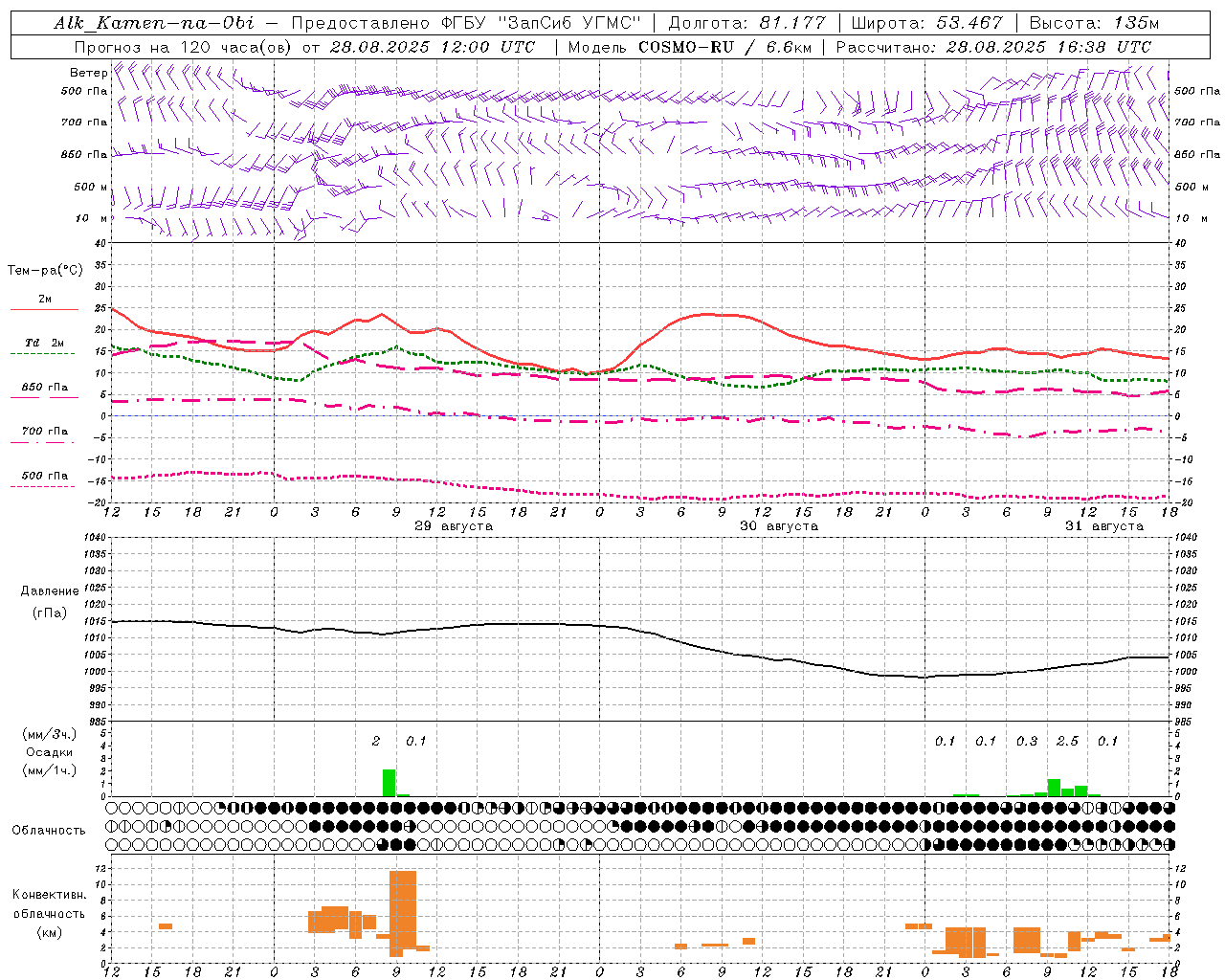Select calculation time 28.08.2025 16:38 UTC

pos(1049,47)
